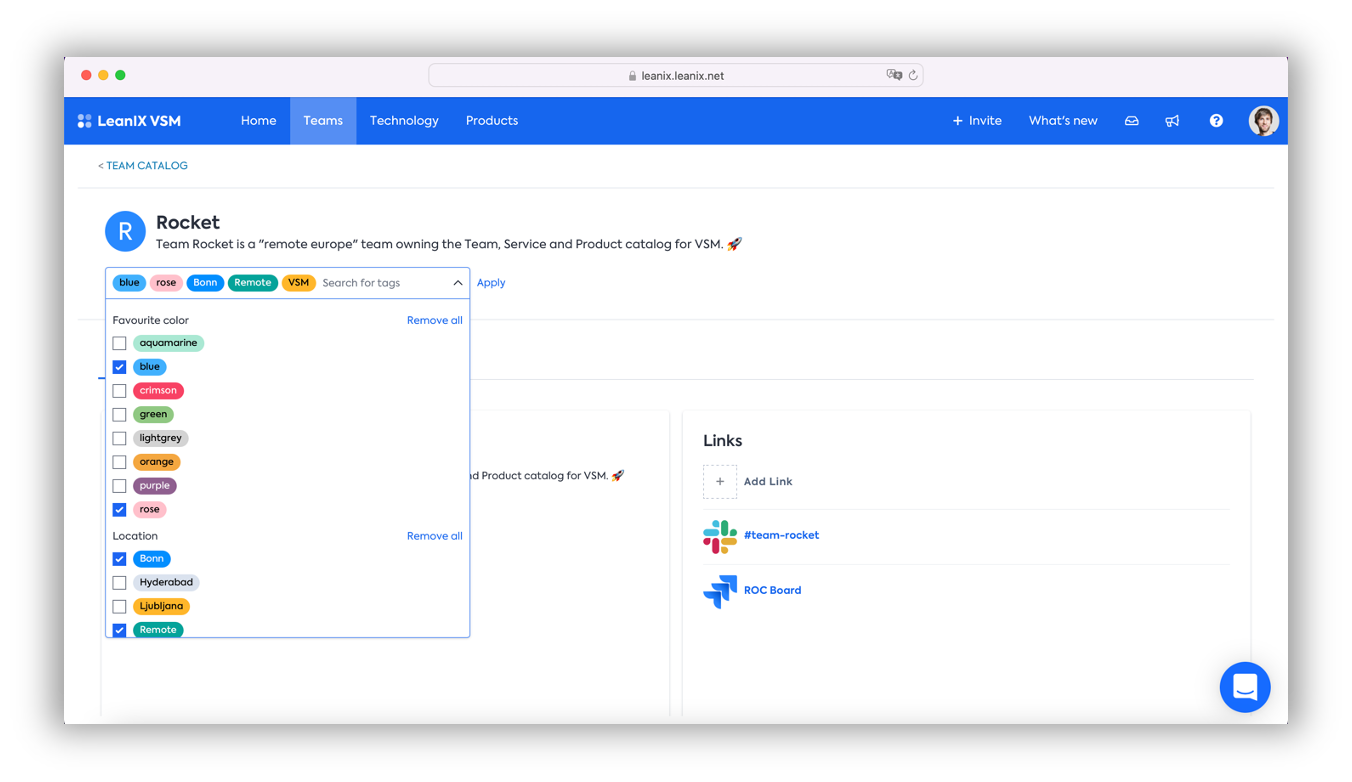Uncheck the Bonn location checkbox
The image size is (1352, 782).
point(120,559)
